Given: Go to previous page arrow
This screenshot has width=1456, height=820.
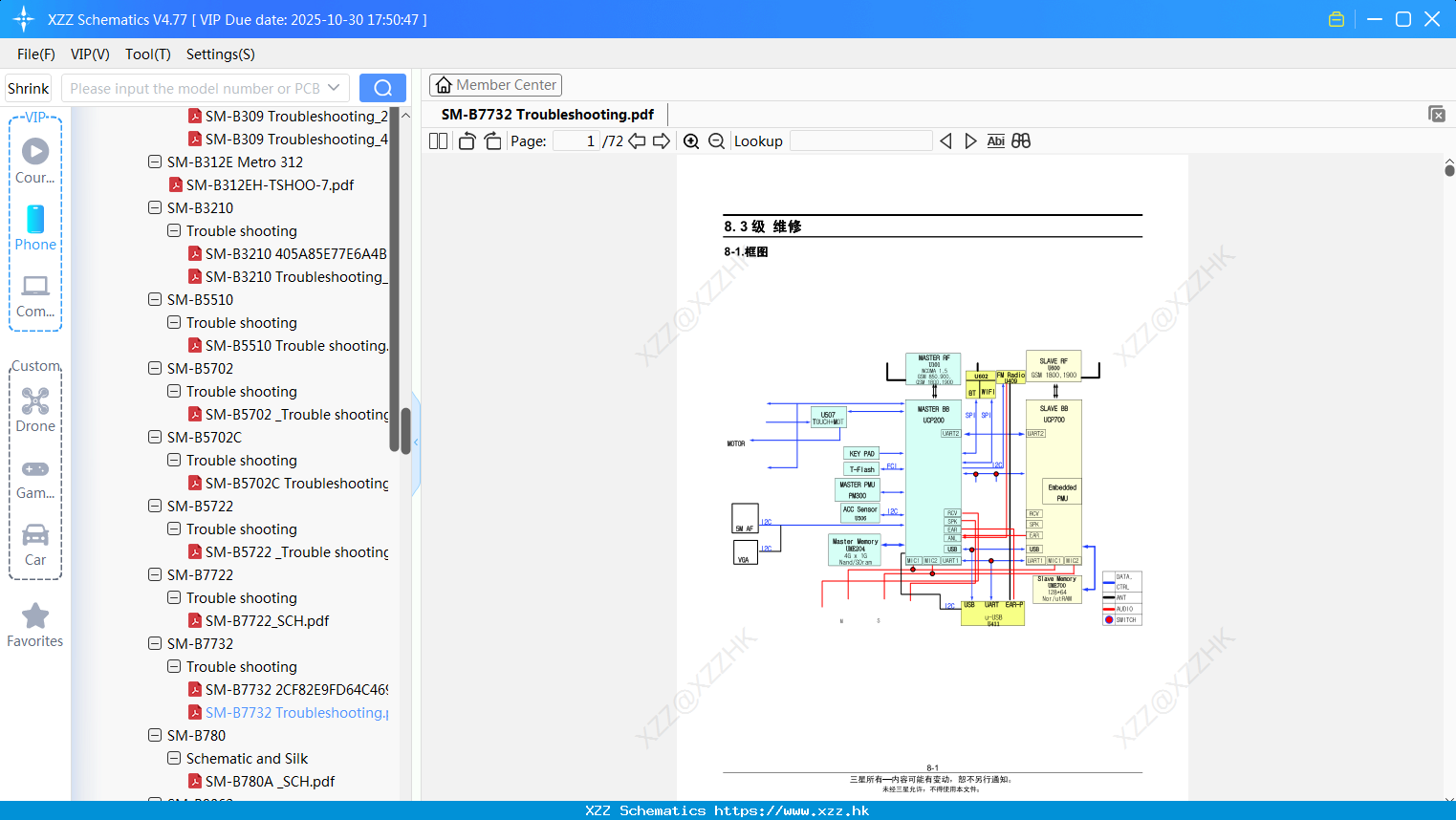Looking at the screenshot, I should [637, 140].
